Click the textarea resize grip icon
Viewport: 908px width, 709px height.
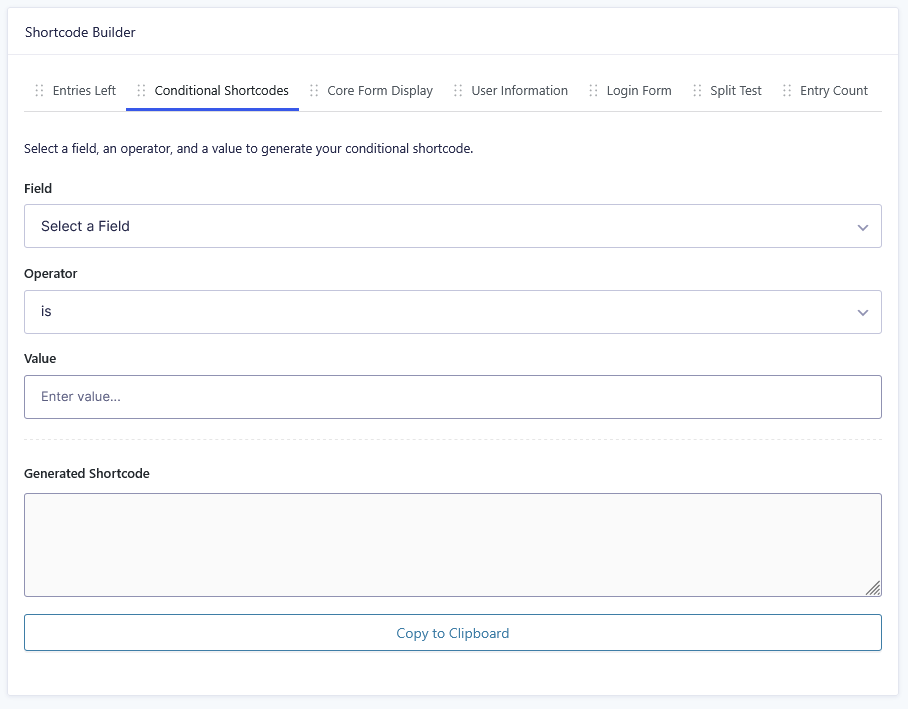point(873,588)
